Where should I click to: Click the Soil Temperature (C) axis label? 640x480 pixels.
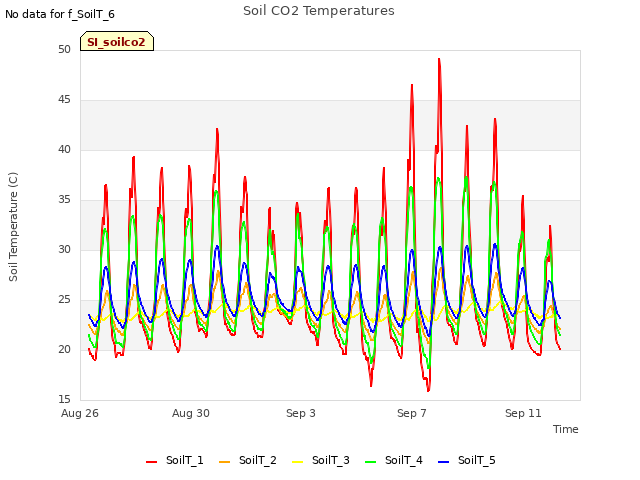tap(13, 227)
